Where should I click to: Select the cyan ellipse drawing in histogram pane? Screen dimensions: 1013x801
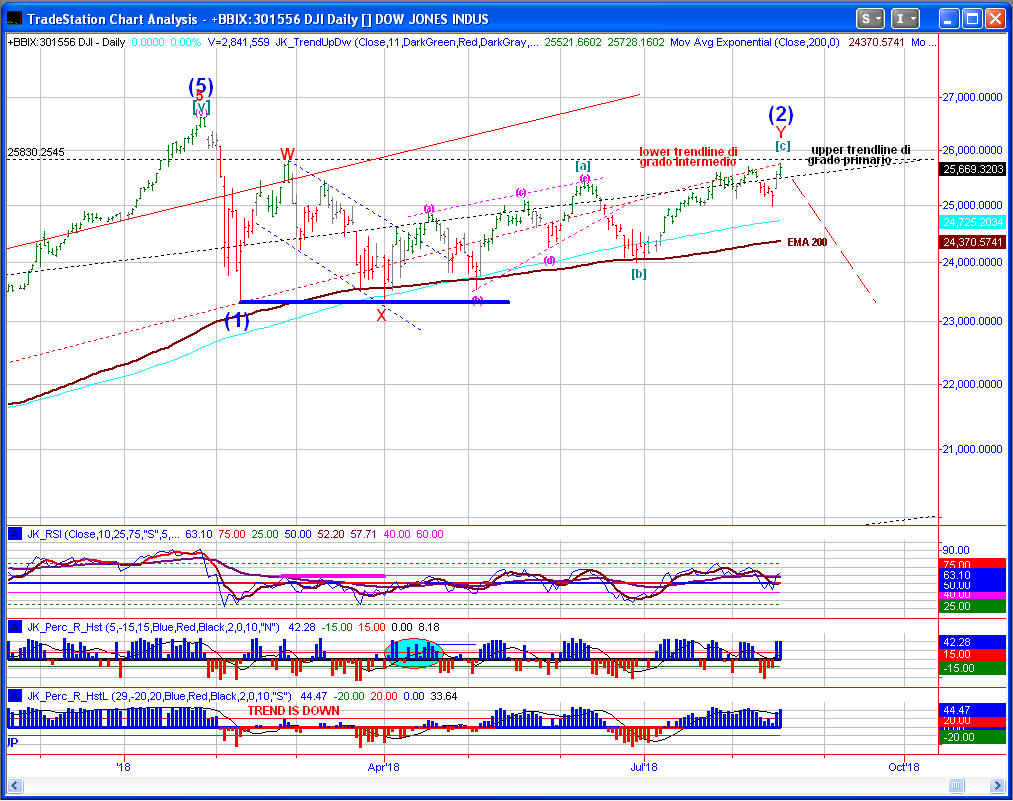pos(414,652)
